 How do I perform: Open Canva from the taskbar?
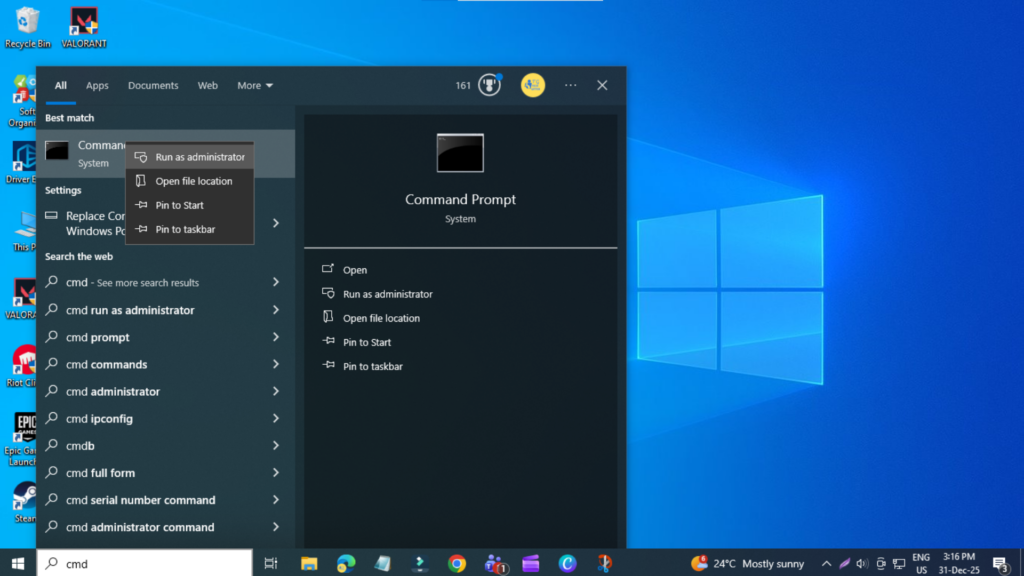pos(566,563)
